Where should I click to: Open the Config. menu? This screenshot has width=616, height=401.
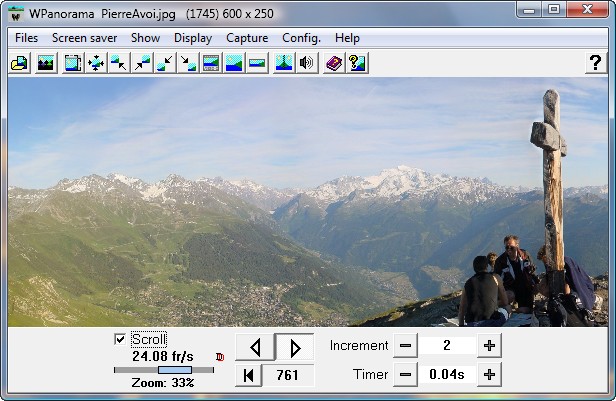click(x=301, y=38)
